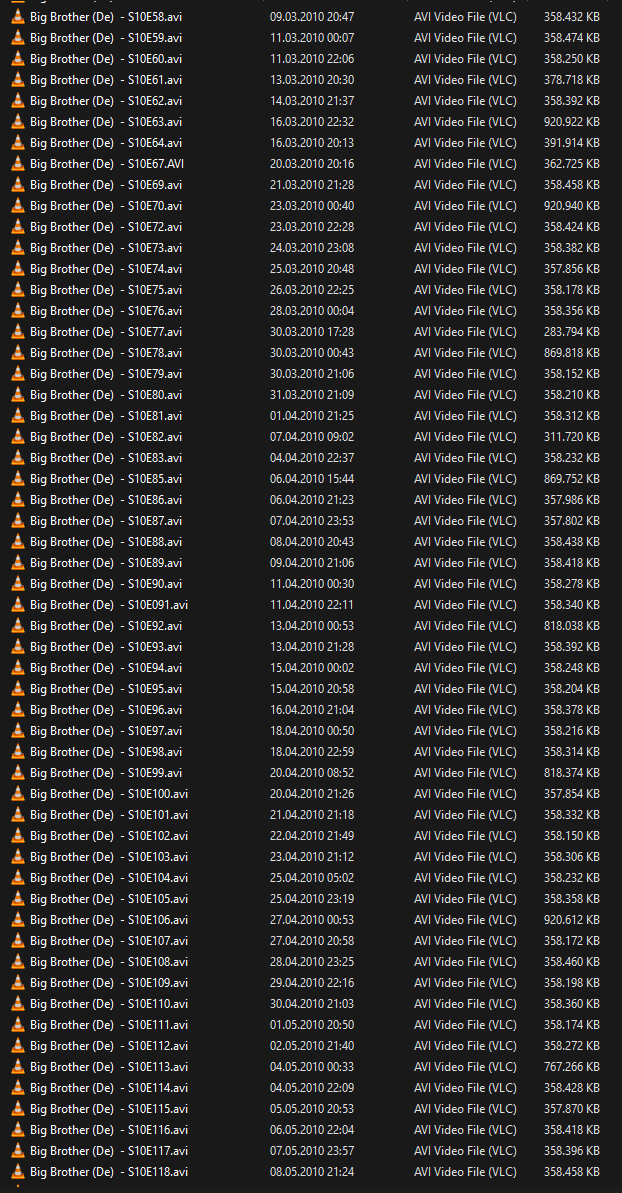Click the file size 767.266 KB

click(572, 1067)
